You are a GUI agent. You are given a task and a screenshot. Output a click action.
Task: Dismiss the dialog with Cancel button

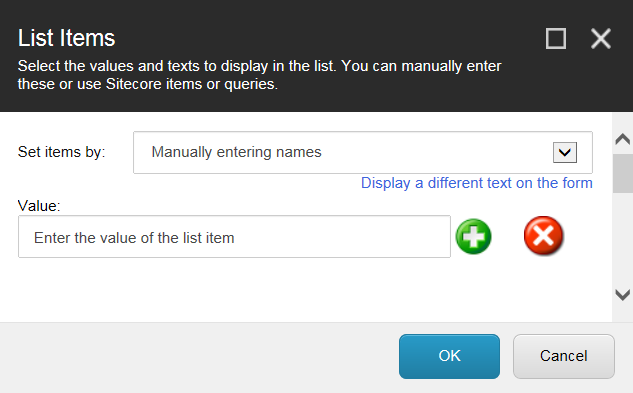564,356
